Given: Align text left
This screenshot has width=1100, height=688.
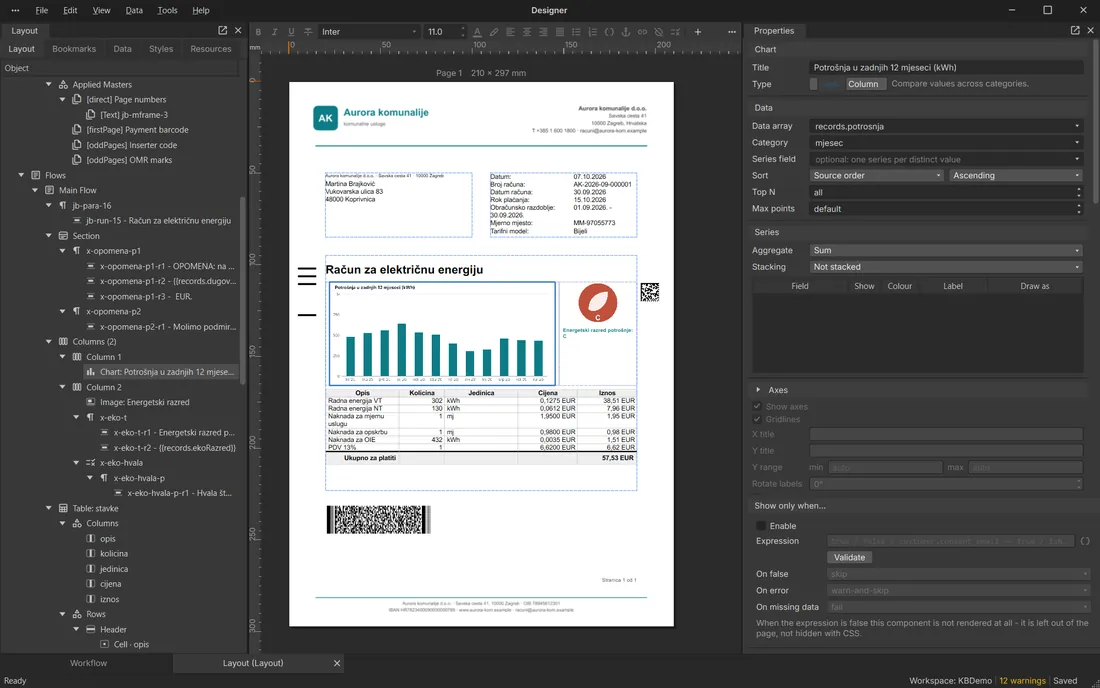Looking at the screenshot, I should click(510, 32).
